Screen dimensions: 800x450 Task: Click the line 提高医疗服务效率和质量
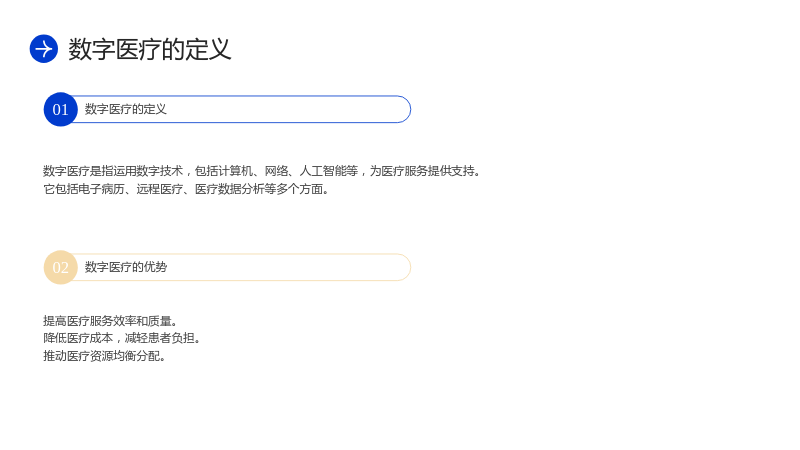click(x=110, y=321)
